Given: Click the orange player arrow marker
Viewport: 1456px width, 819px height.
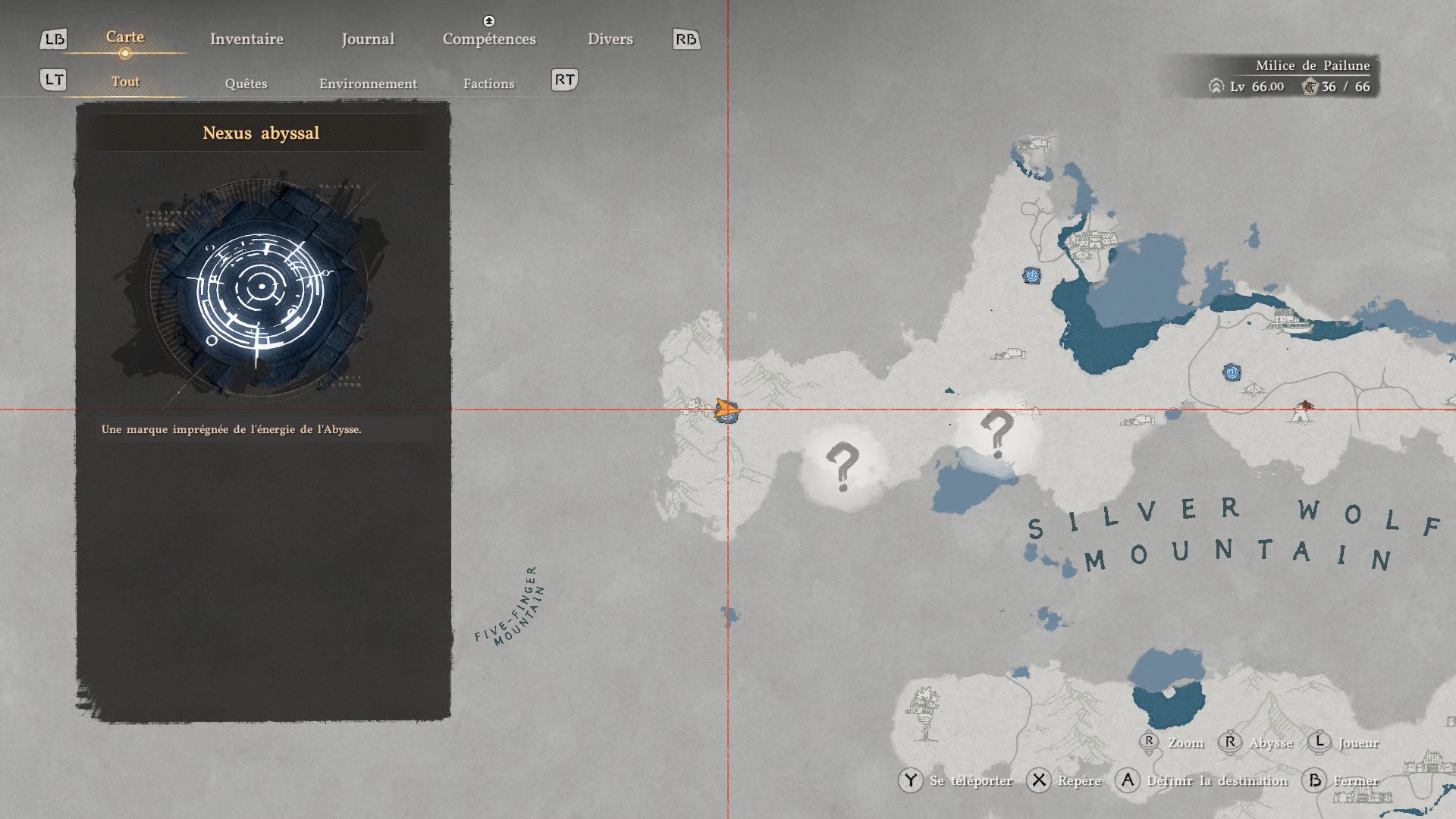Looking at the screenshot, I should (726, 410).
